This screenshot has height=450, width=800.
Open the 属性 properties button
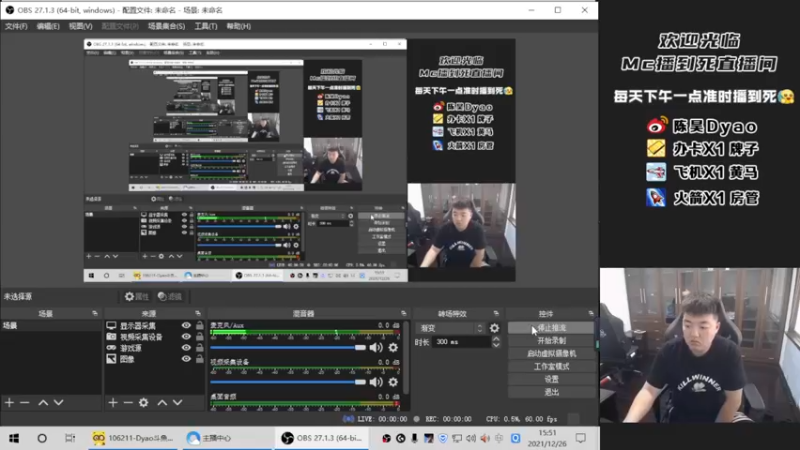pyautogui.click(x=137, y=296)
